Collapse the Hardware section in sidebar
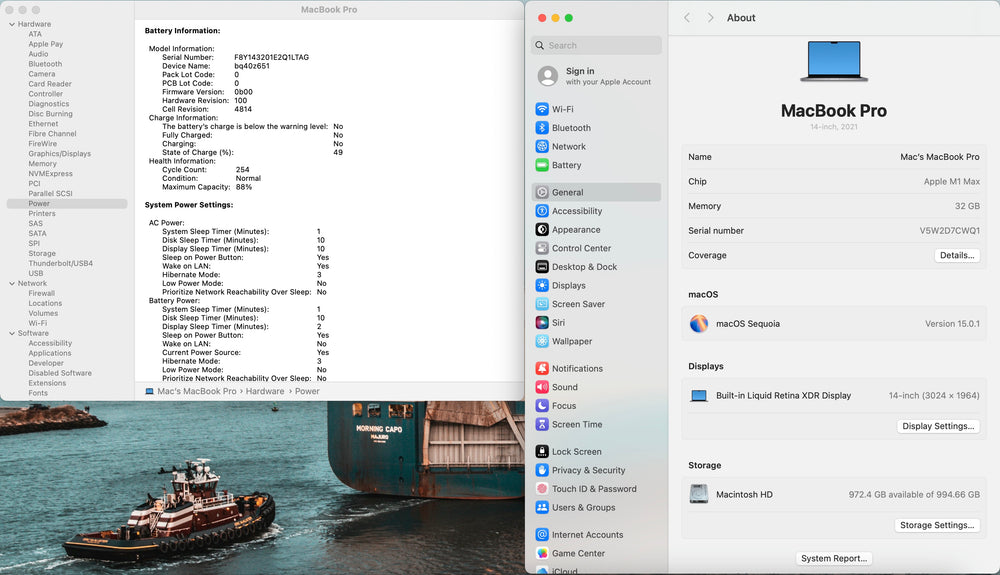The height and width of the screenshot is (575, 1000). [12, 24]
